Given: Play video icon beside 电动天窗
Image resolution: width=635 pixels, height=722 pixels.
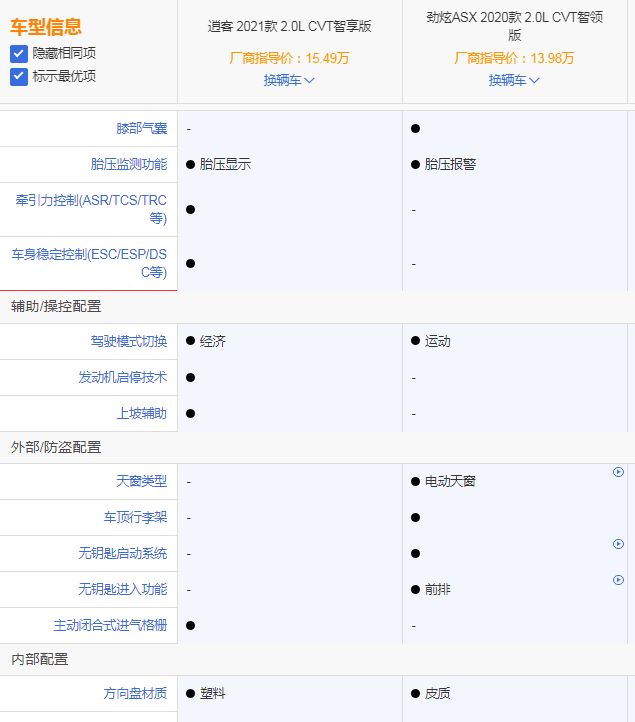Looking at the screenshot, I should [618, 472].
